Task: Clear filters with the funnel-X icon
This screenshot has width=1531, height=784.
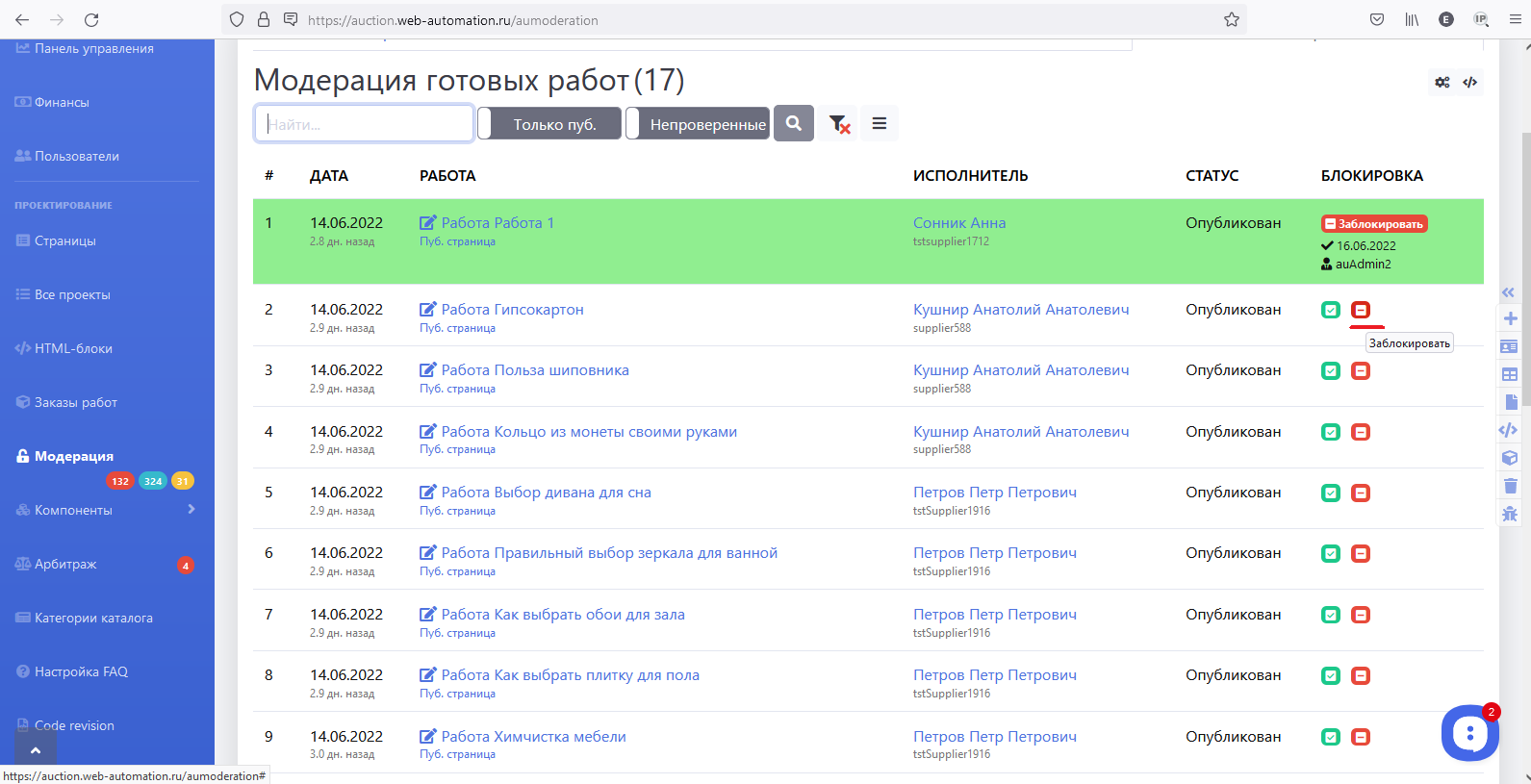Action: (x=838, y=124)
